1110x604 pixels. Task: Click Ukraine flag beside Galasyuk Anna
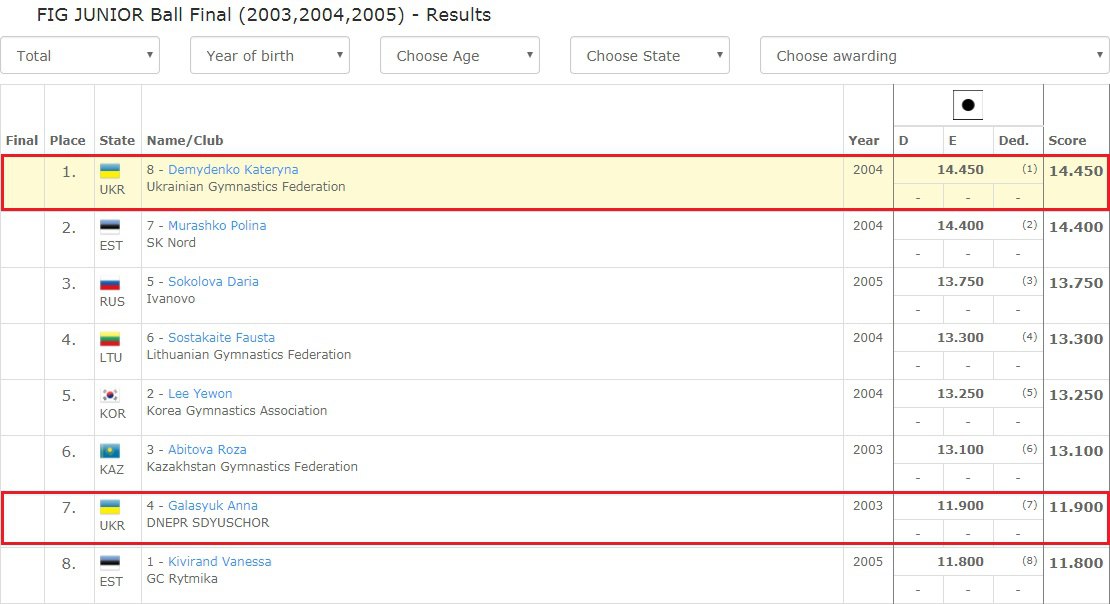(x=110, y=507)
